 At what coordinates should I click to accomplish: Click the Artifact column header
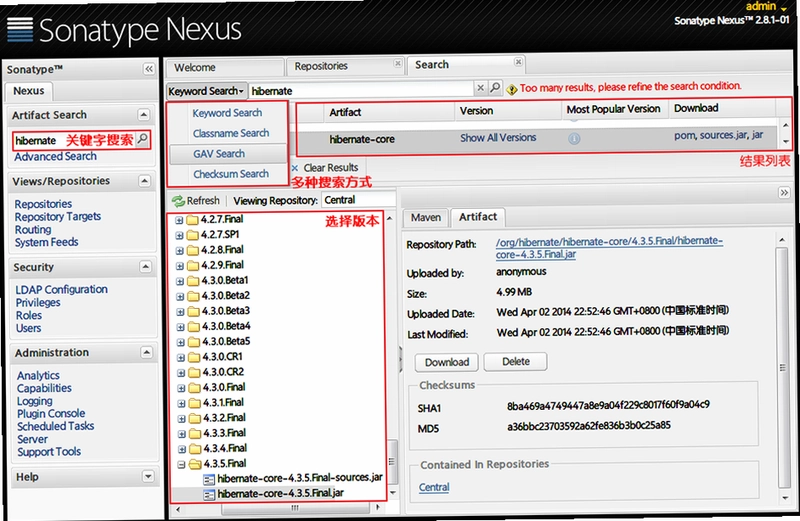pos(389,112)
